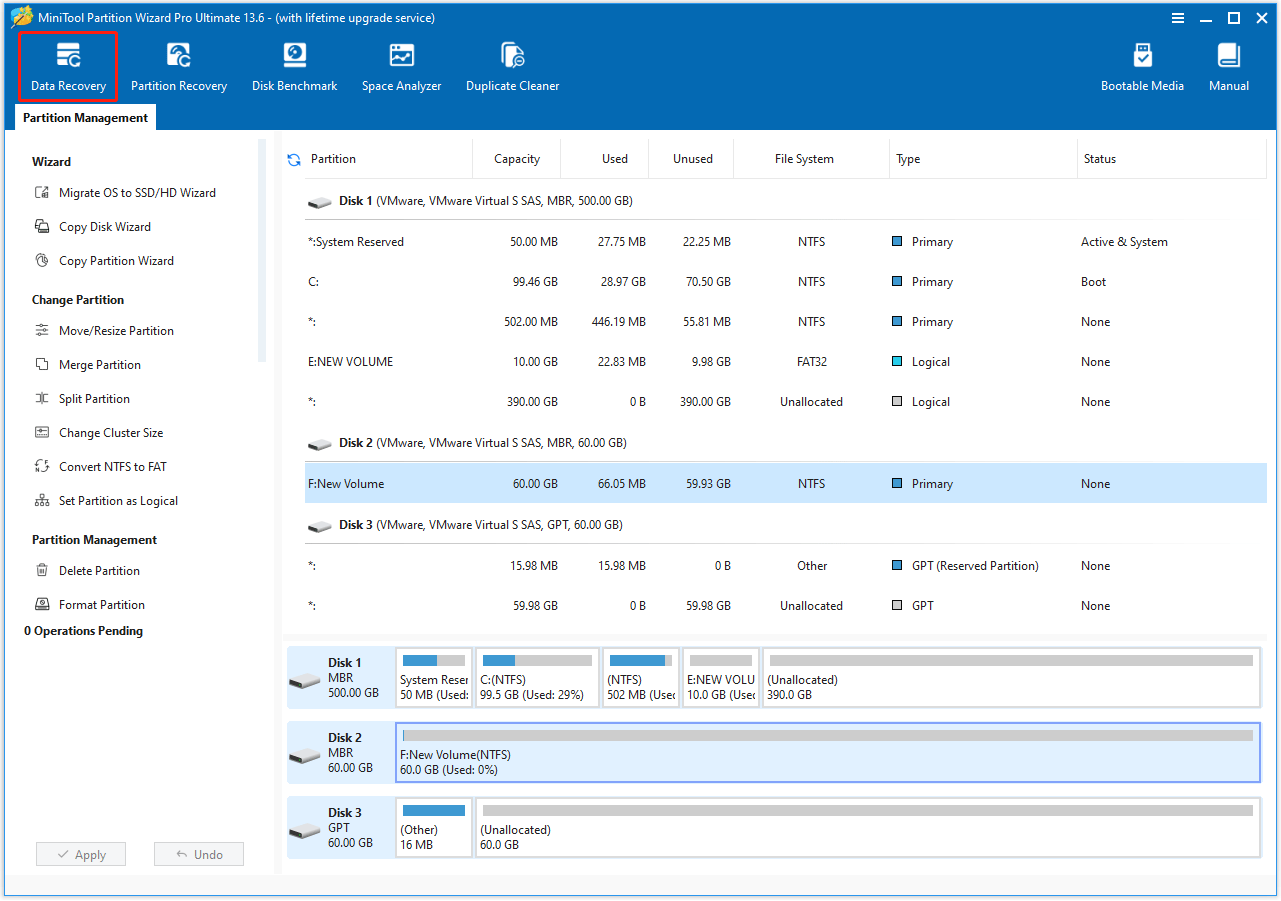
Task: Refresh the partition list
Action: (293, 158)
